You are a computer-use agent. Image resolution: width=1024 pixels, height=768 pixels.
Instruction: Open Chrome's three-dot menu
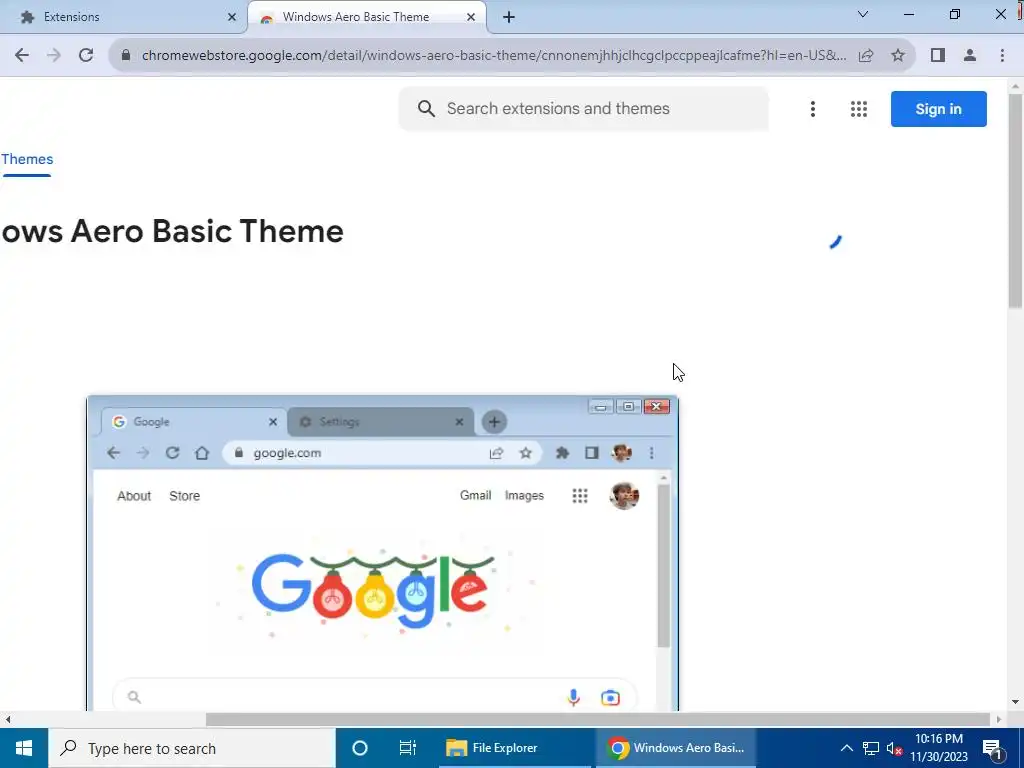coord(1002,56)
